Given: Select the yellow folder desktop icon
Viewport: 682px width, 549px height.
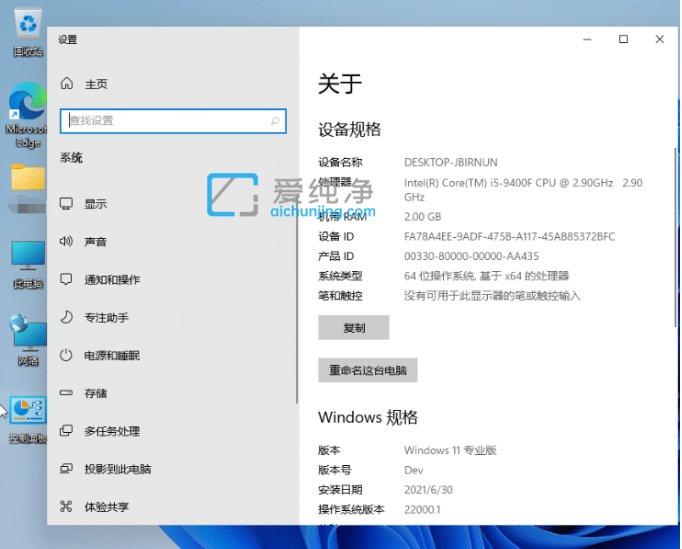Looking at the screenshot, I should tap(28, 177).
